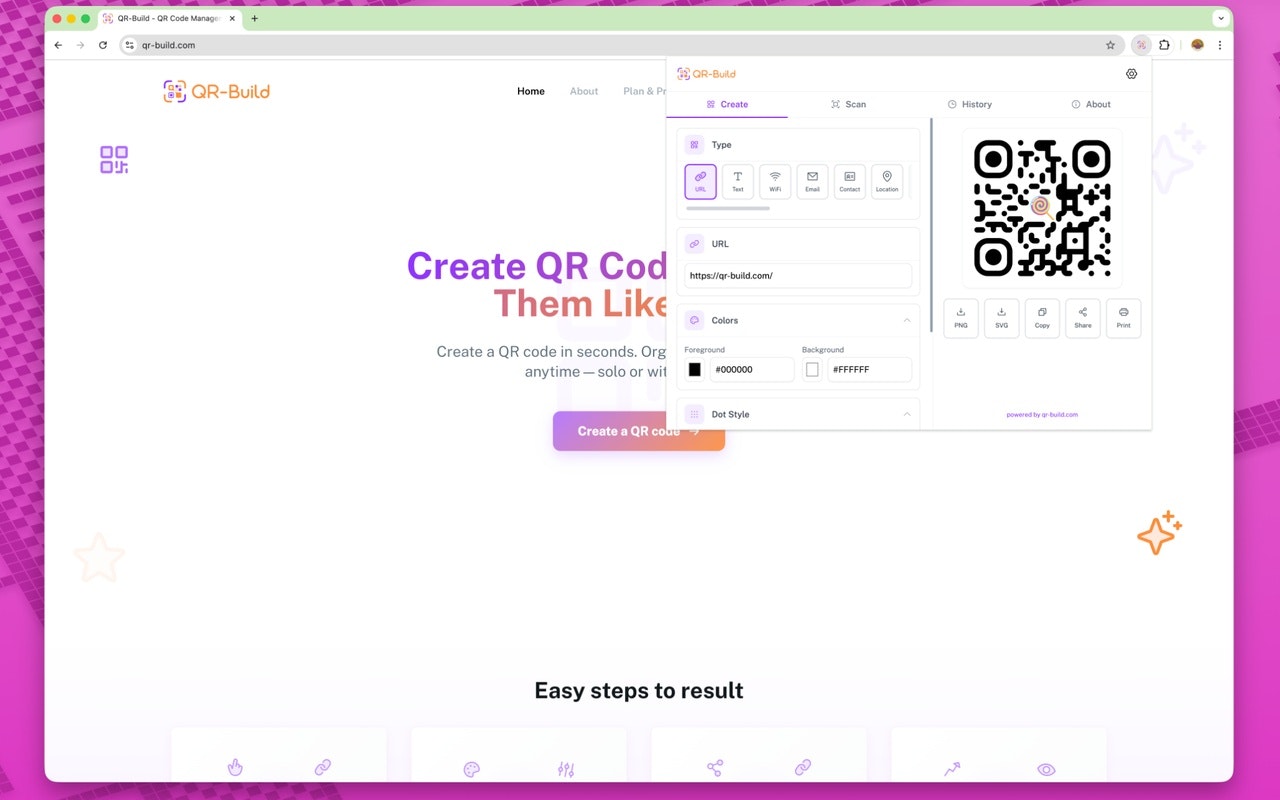Click the popup vertical scrollbar
This screenshot has height=800, width=1280.
tap(931, 225)
